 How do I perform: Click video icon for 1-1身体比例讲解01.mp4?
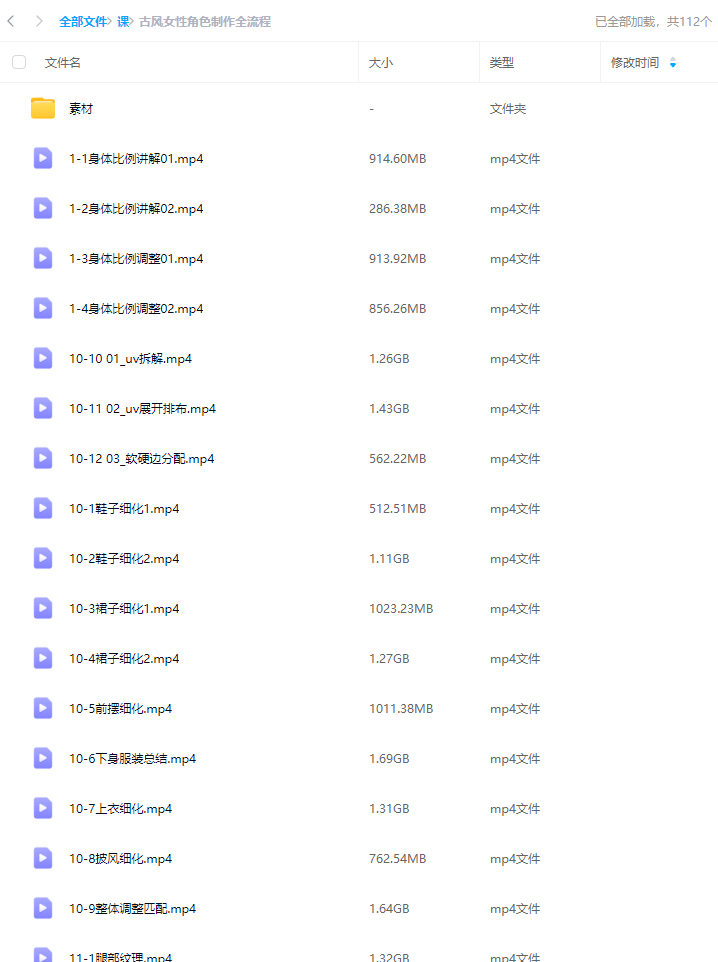click(43, 158)
